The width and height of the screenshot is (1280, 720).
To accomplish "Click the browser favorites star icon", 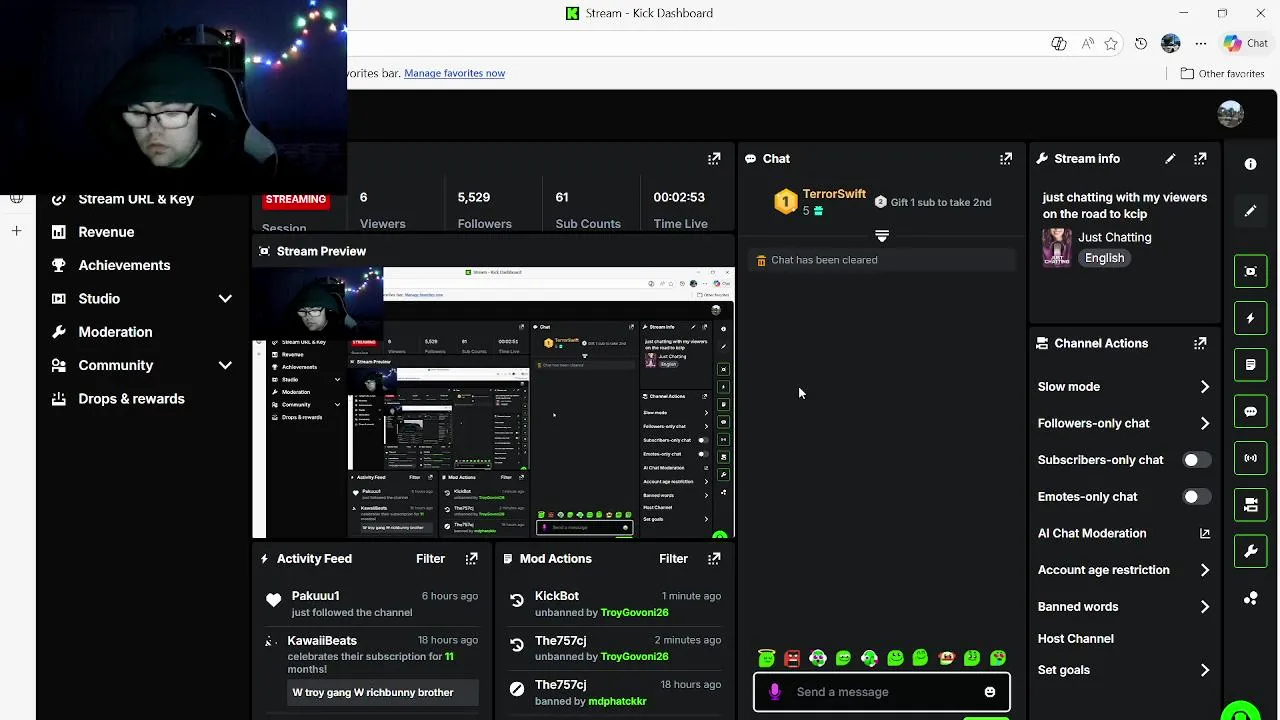I will [x=1111, y=44].
